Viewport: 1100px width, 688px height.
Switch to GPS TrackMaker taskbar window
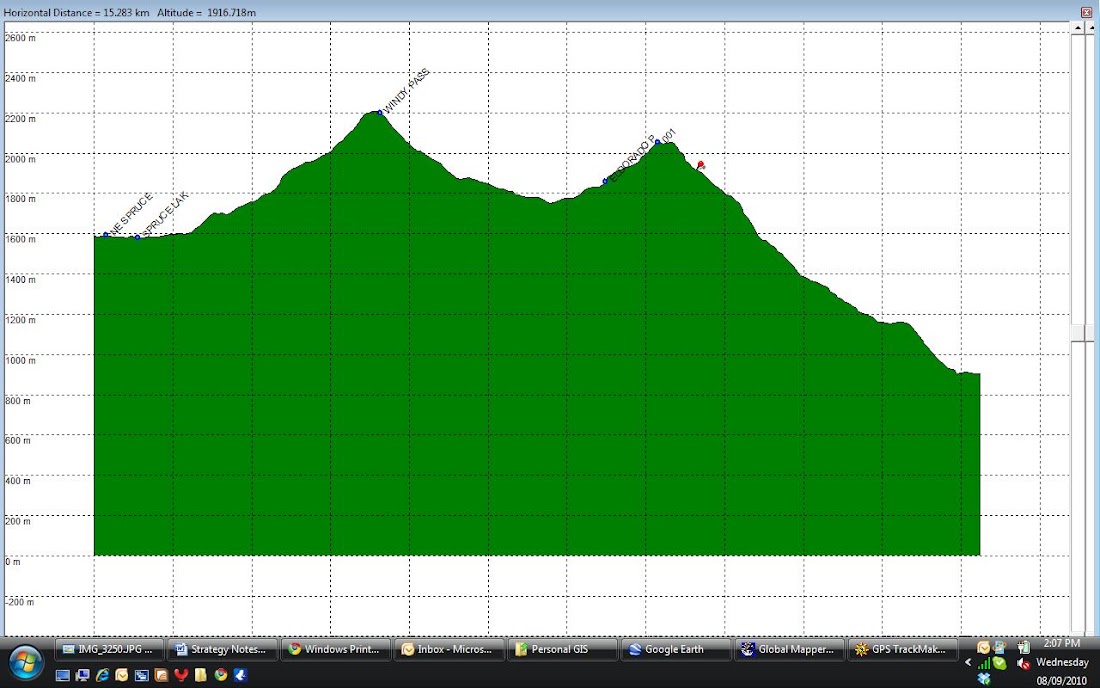[x=904, y=649]
